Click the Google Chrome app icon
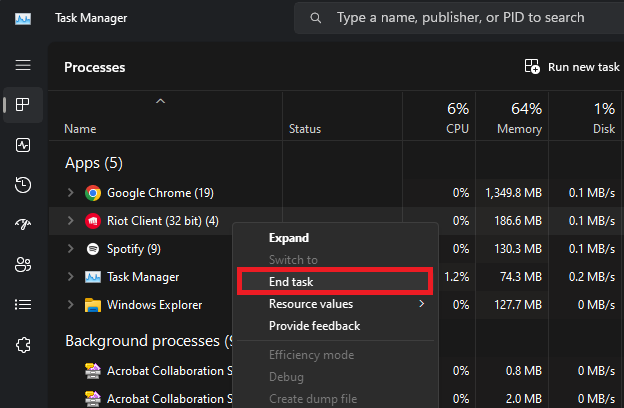Screen dimensions: 624x408 (x=93, y=193)
